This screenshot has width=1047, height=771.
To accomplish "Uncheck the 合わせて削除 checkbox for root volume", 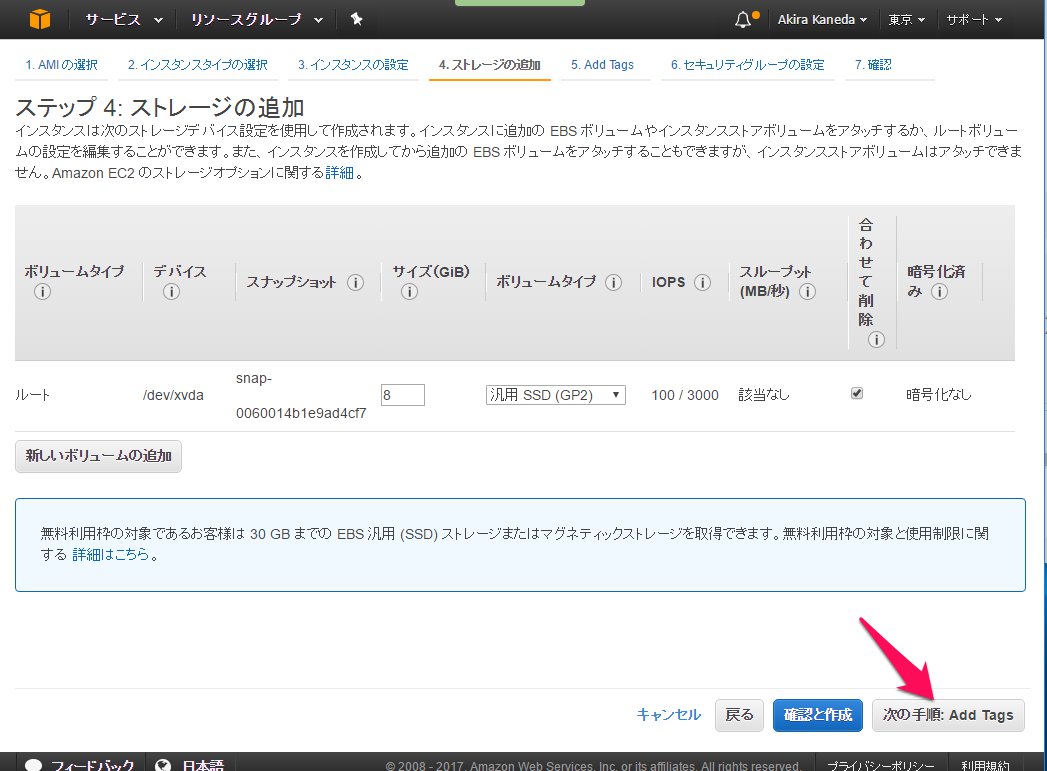I will tap(856, 394).
